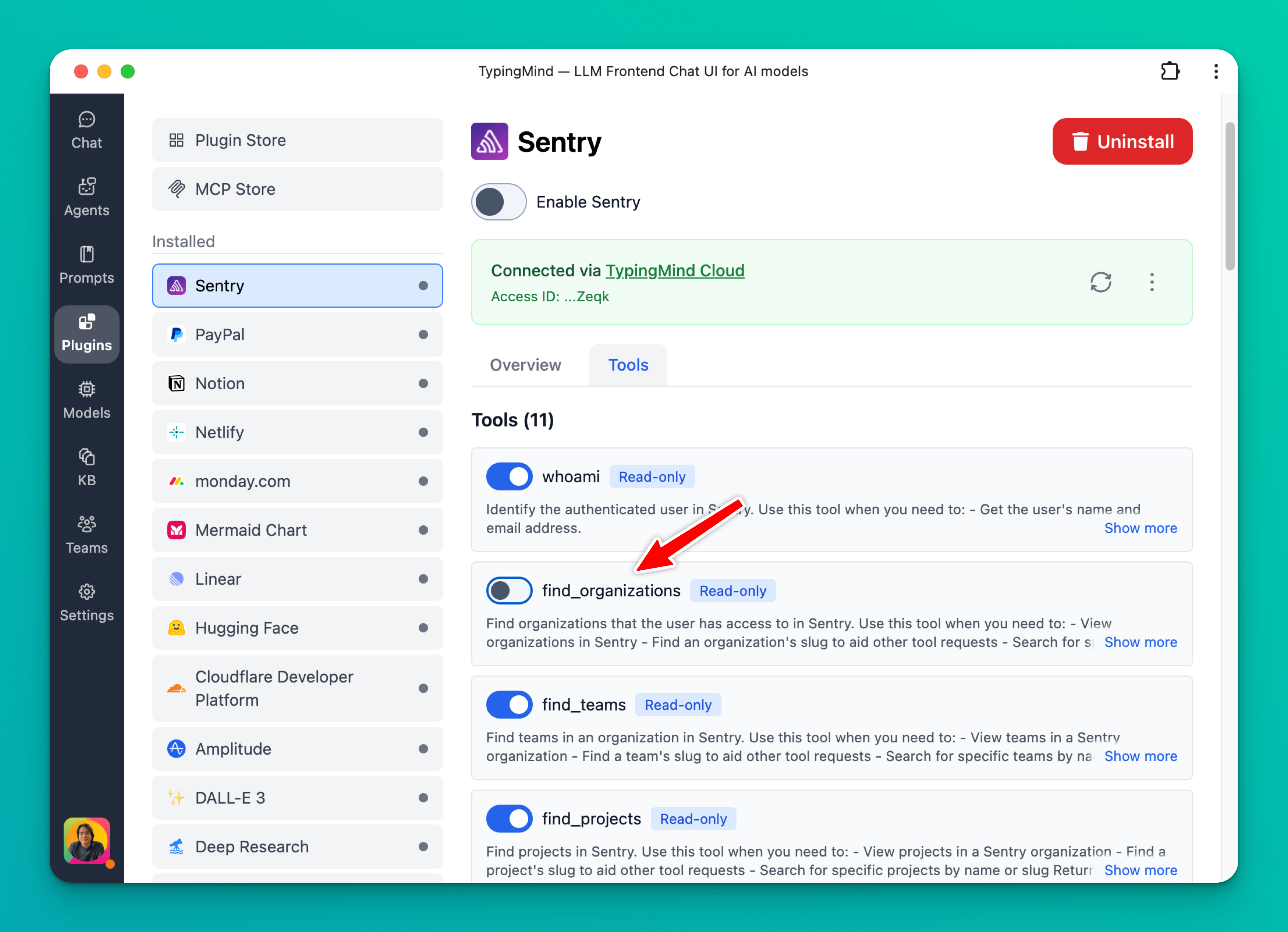Open the MCP Store menu item

(x=297, y=189)
